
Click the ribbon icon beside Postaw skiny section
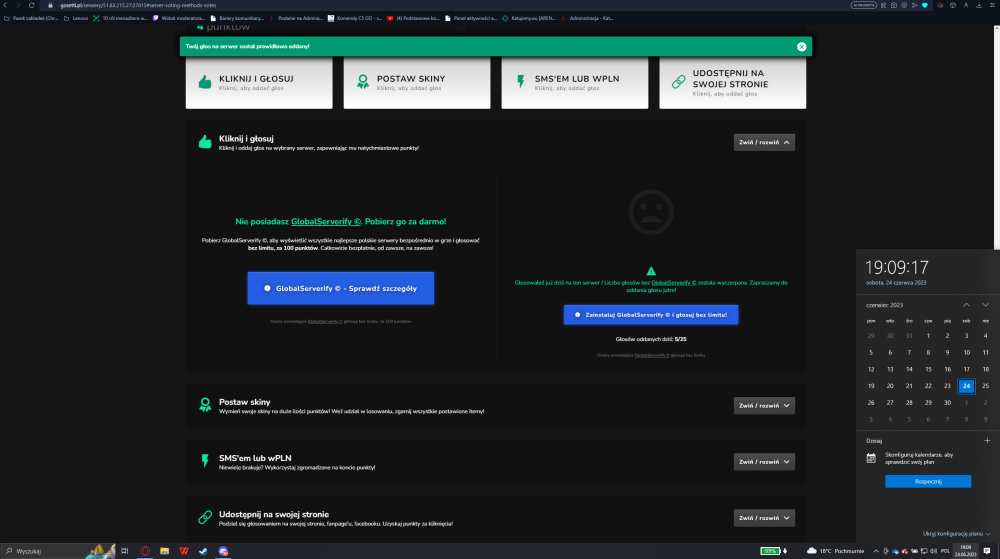(205, 405)
